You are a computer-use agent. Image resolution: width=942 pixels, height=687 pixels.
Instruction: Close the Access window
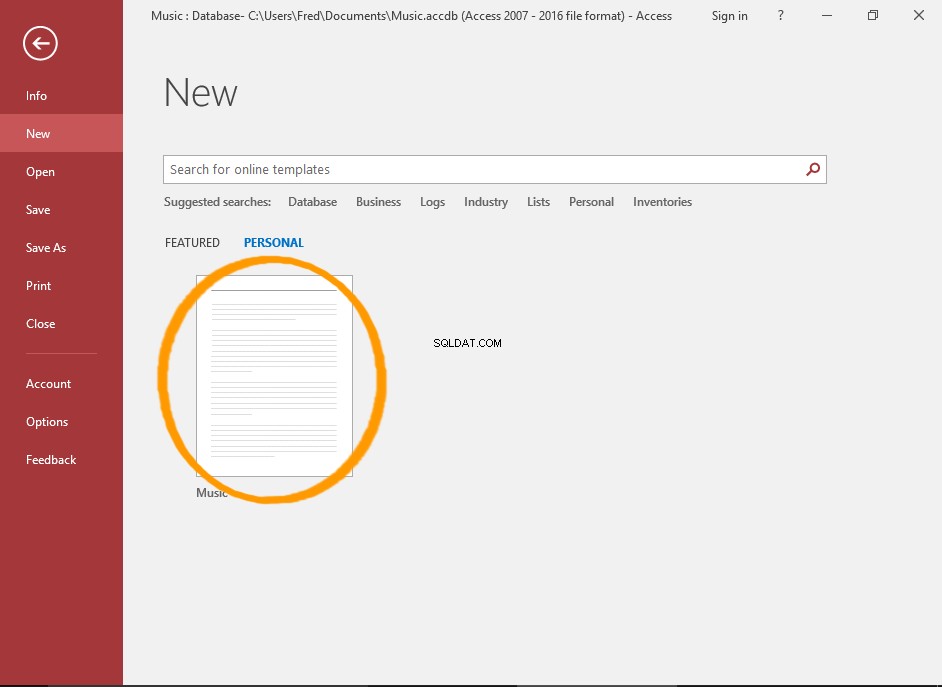(919, 16)
